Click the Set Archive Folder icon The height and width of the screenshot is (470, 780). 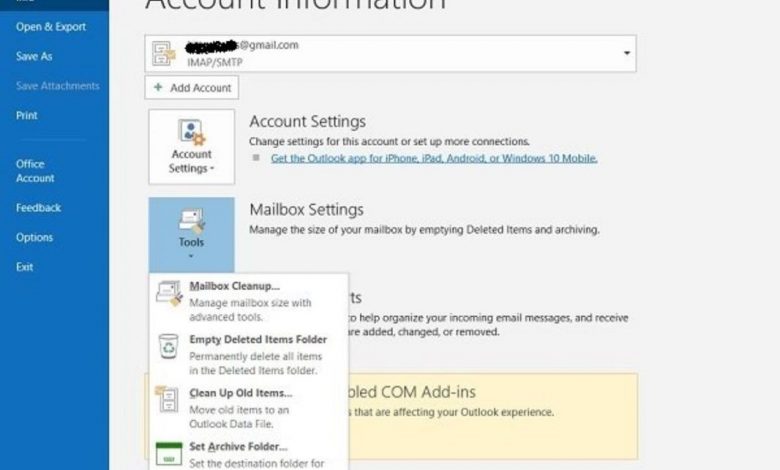pos(168,452)
